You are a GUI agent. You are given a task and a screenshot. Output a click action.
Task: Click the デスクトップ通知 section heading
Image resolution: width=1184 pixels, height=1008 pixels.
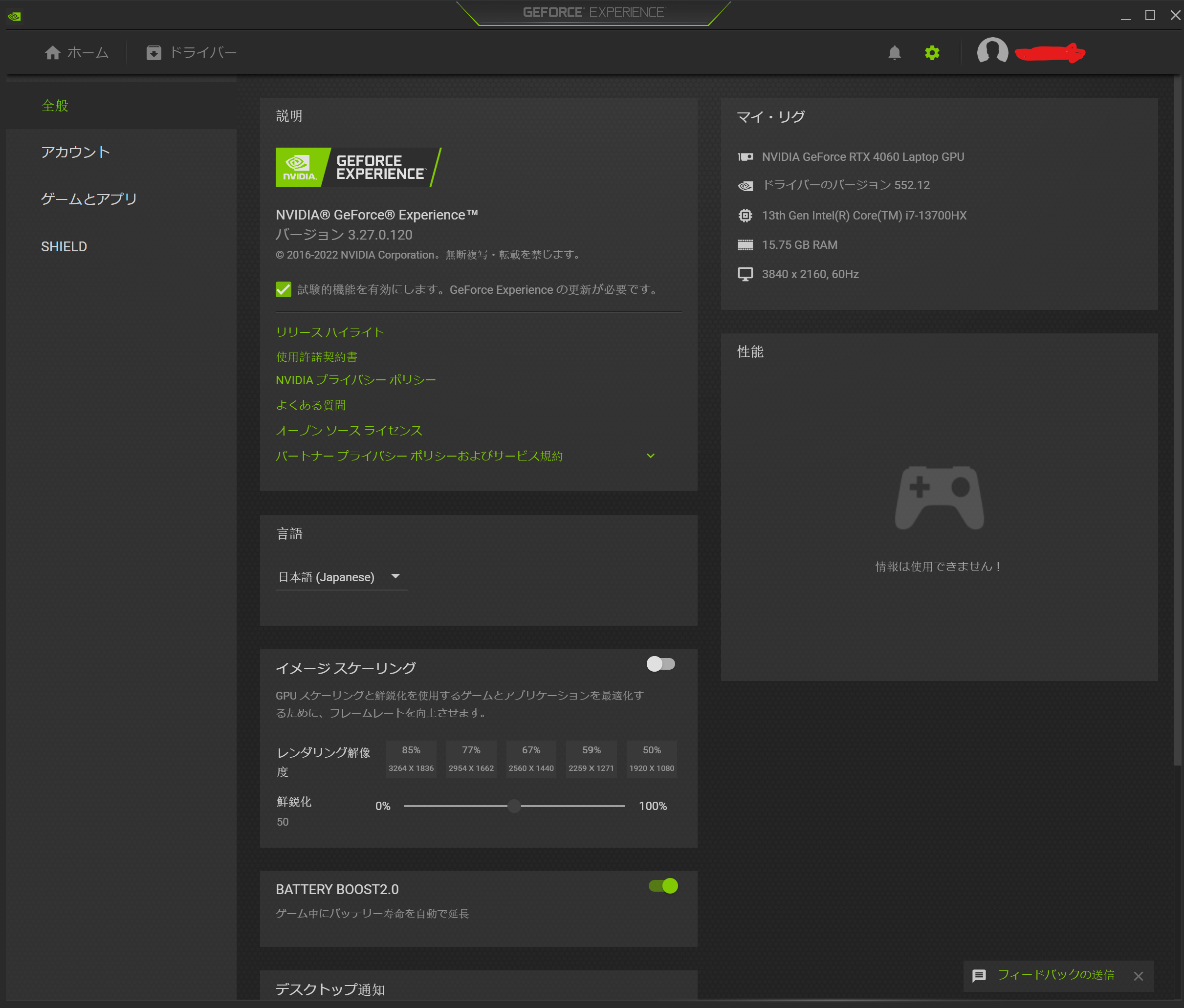pyautogui.click(x=329, y=989)
